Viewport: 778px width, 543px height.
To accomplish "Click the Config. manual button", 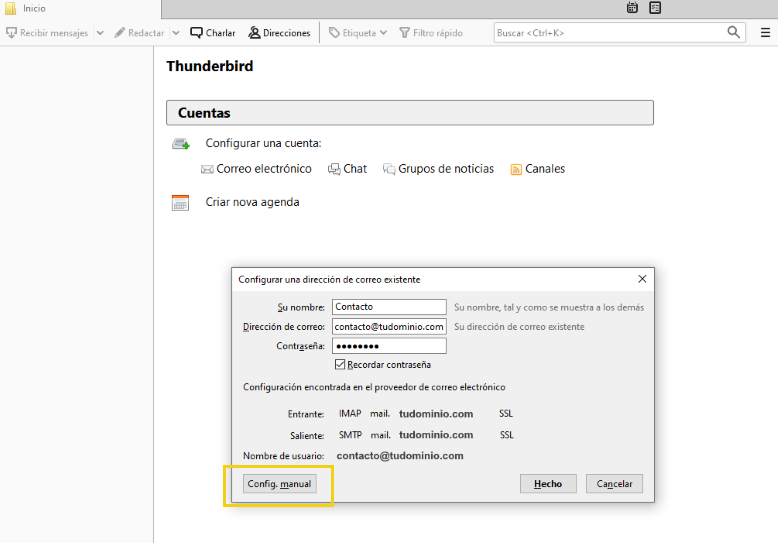I will 279,484.
